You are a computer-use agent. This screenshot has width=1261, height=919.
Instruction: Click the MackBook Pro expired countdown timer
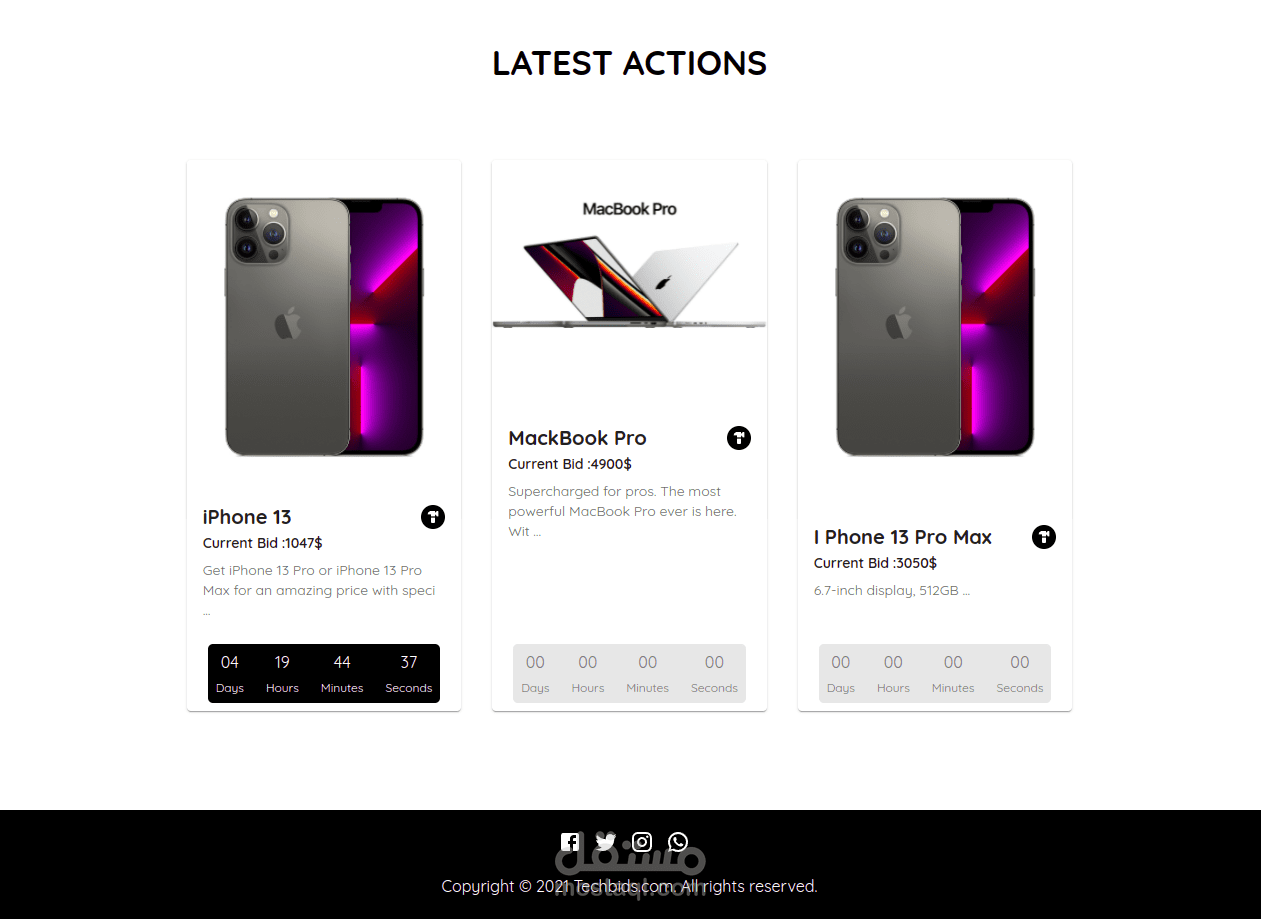click(x=629, y=673)
